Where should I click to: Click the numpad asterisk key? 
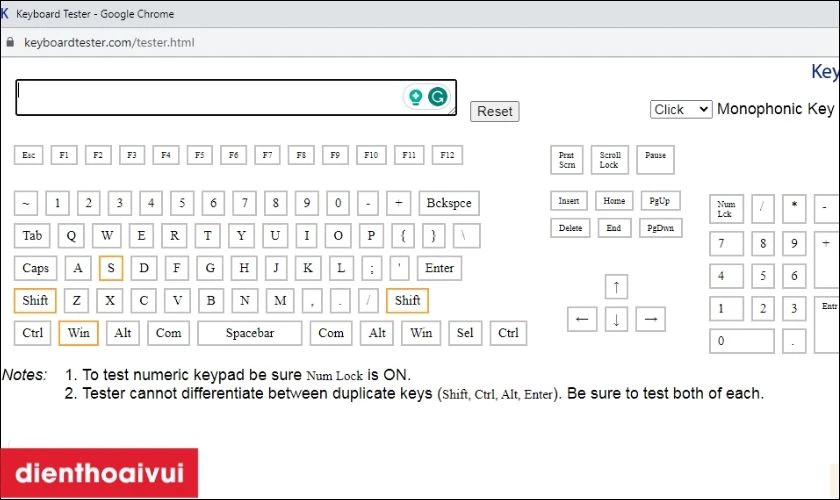(x=794, y=209)
